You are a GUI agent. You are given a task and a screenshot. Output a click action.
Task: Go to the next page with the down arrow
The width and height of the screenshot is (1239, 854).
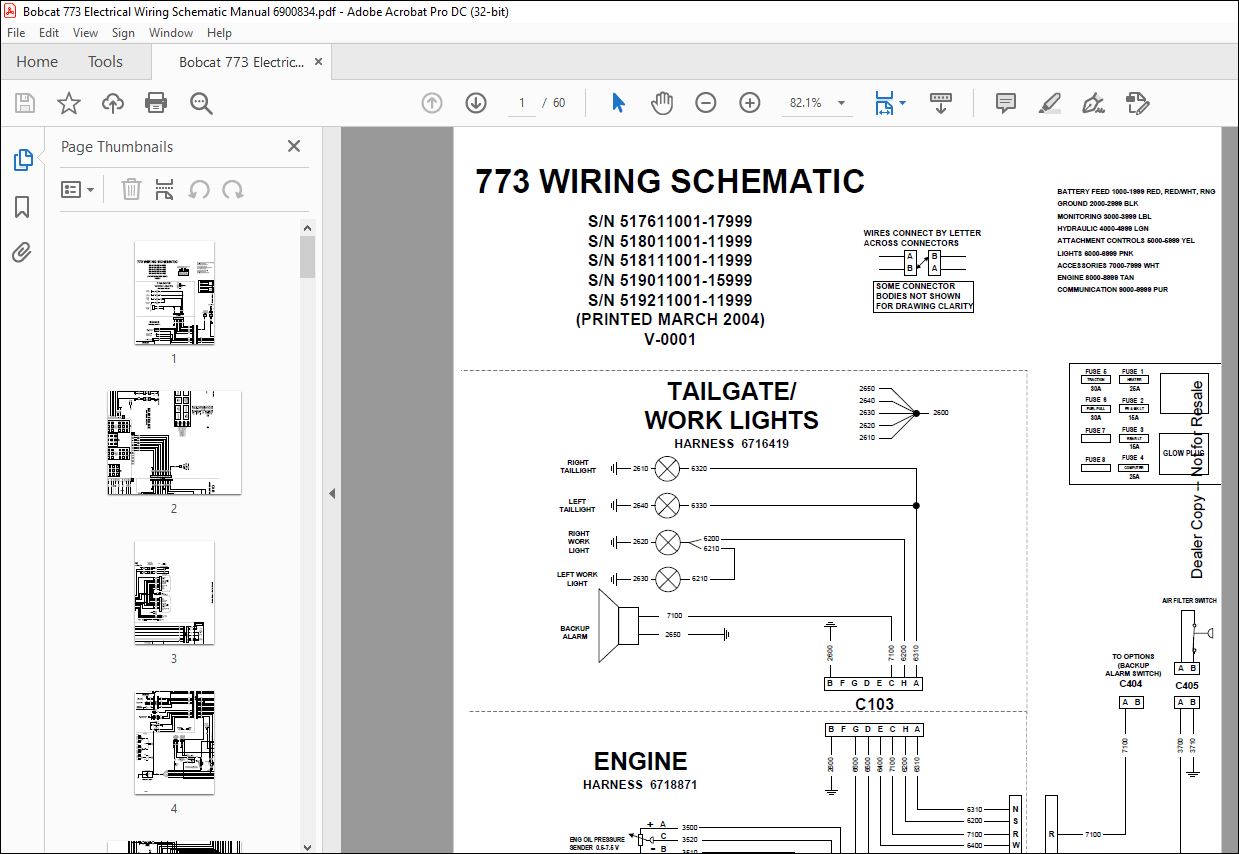(475, 103)
